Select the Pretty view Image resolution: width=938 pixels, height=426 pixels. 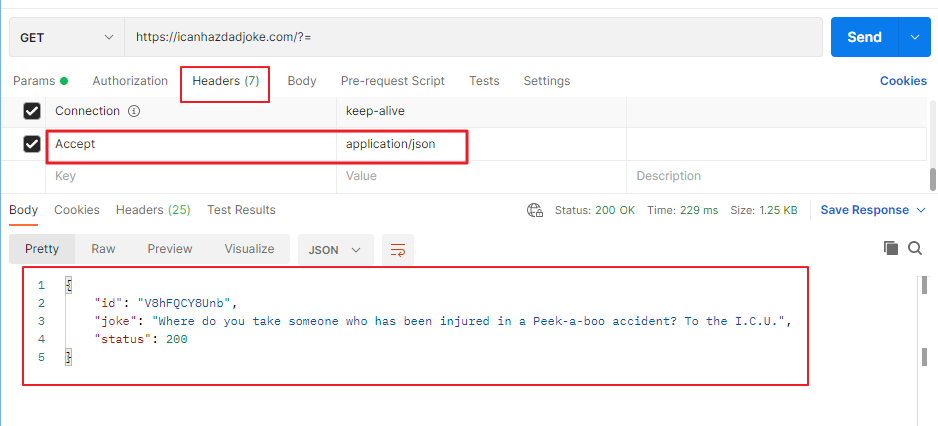pyautogui.click(x=42, y=249)
